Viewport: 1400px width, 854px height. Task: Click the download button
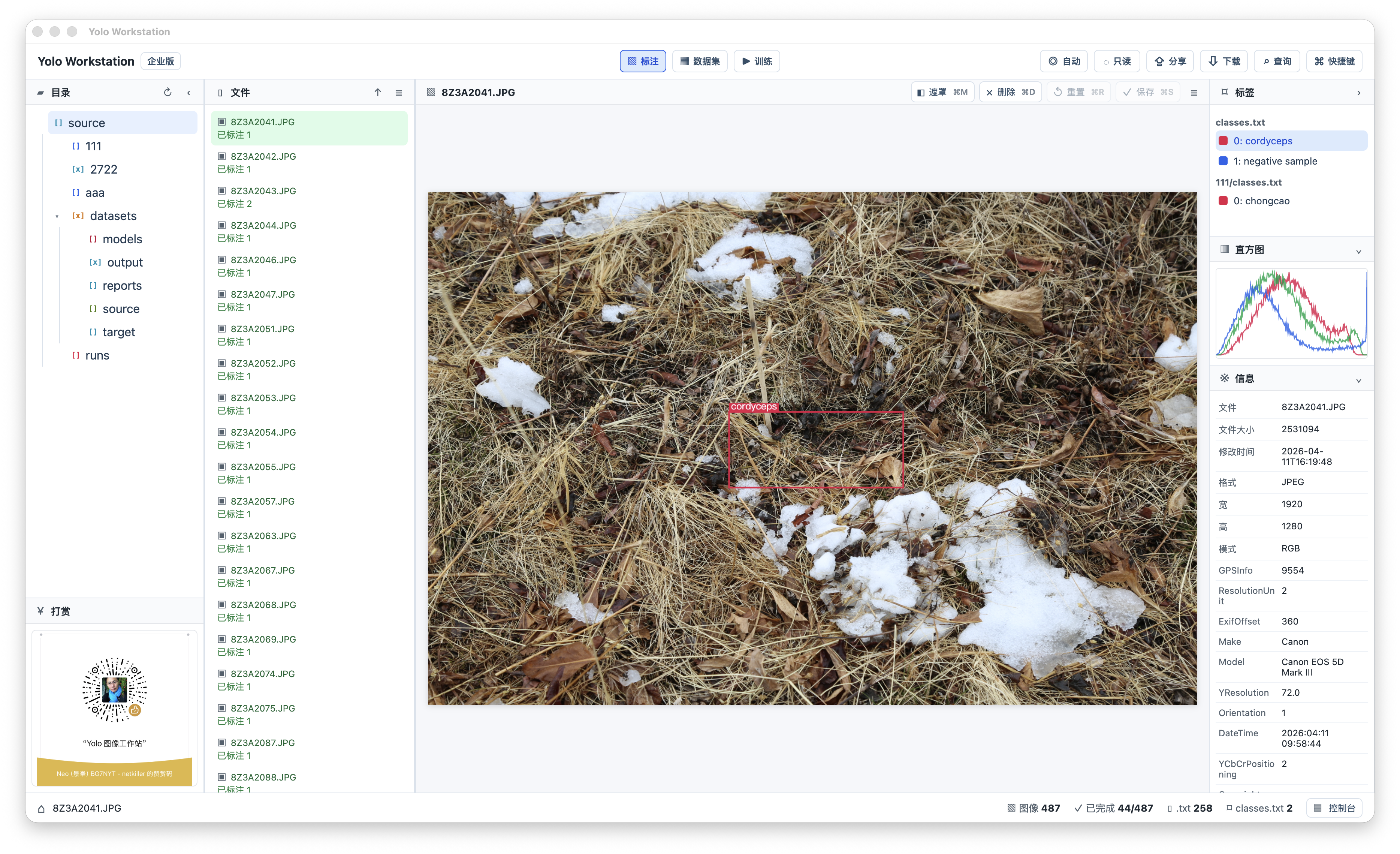1223,61
